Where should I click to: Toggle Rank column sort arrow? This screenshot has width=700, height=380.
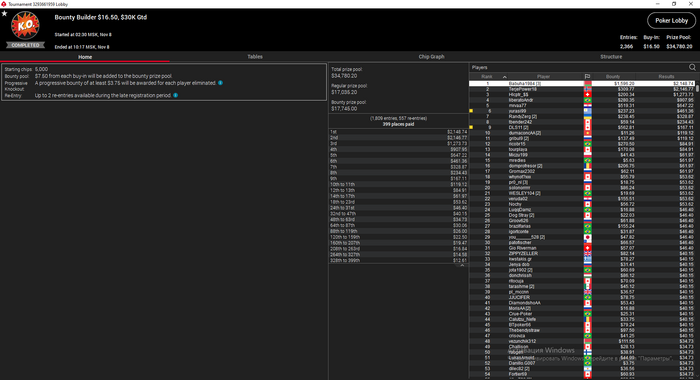click(504, 77)
